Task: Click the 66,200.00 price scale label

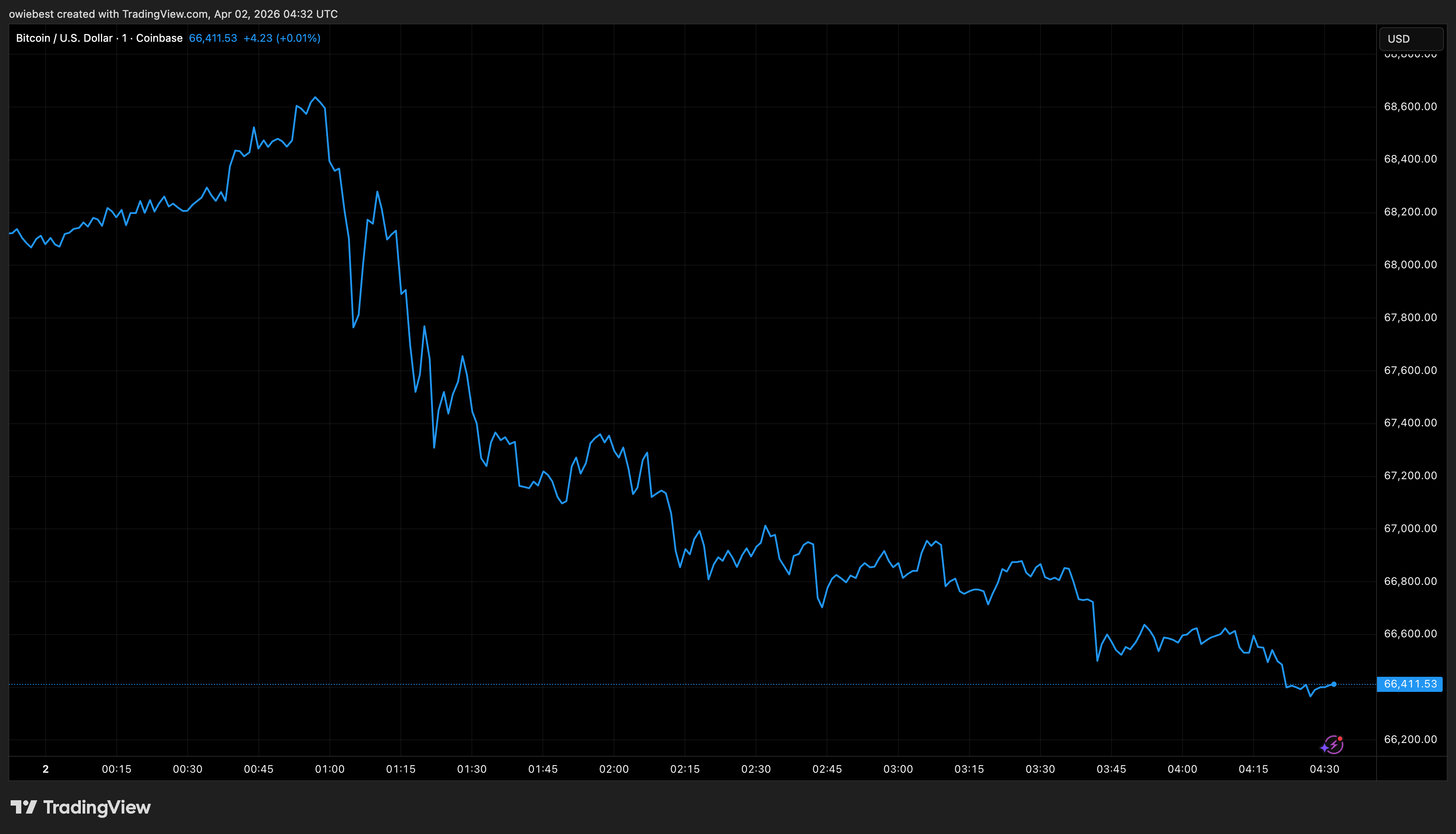Action: [1410, 739]
